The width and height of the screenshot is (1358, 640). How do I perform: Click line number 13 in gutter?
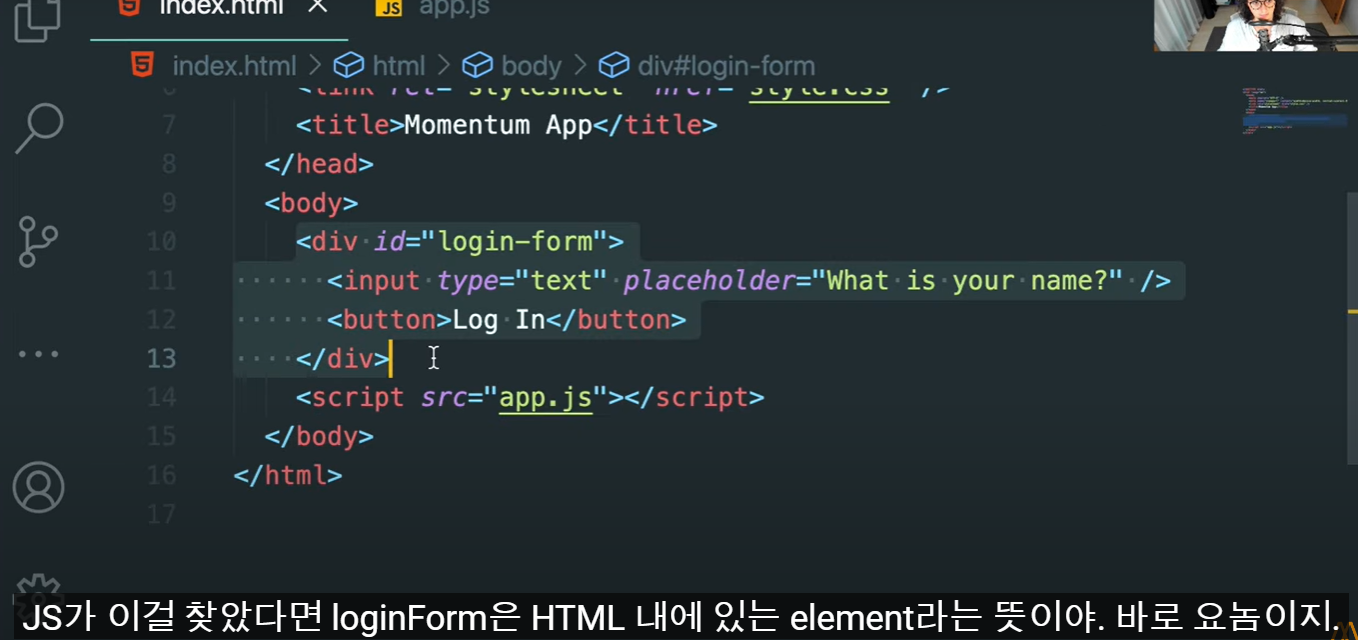[161, 358]
